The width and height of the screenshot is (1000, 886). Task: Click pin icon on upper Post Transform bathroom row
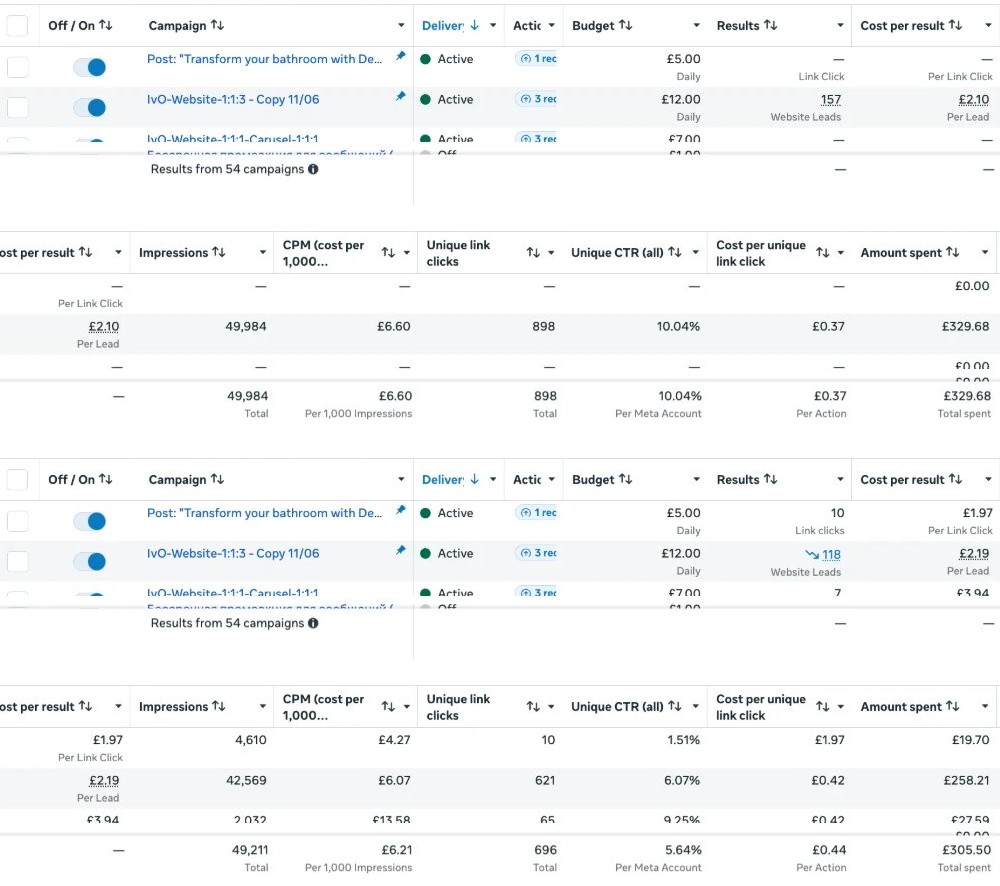(x=401, y=56)
